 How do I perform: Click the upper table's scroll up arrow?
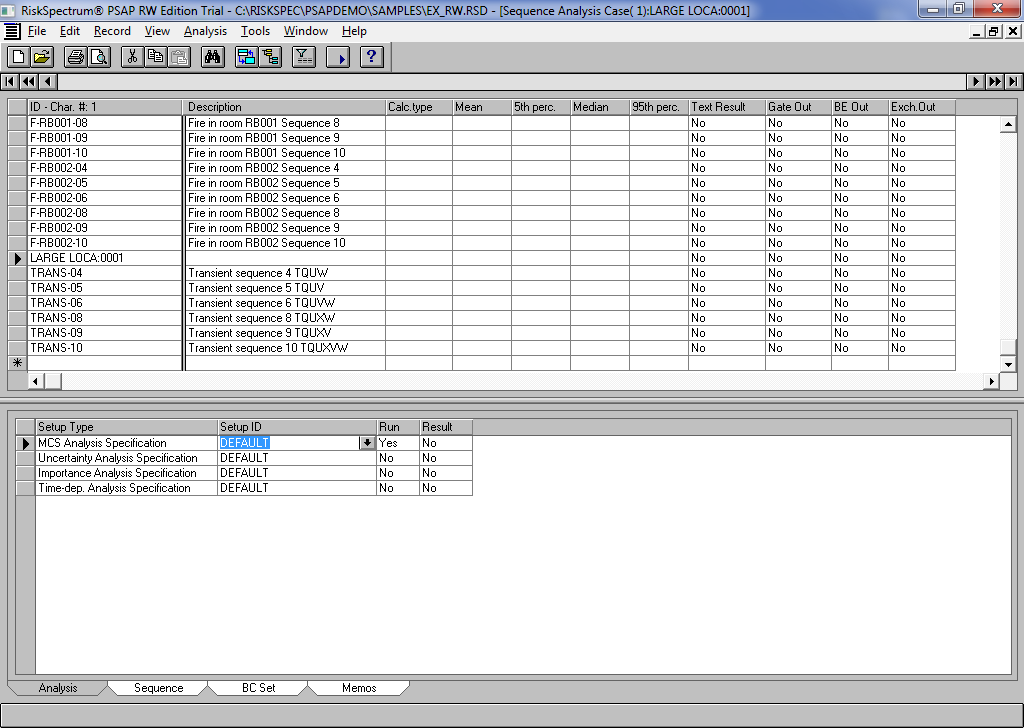pyautogui.click(x=1008, y=124)
